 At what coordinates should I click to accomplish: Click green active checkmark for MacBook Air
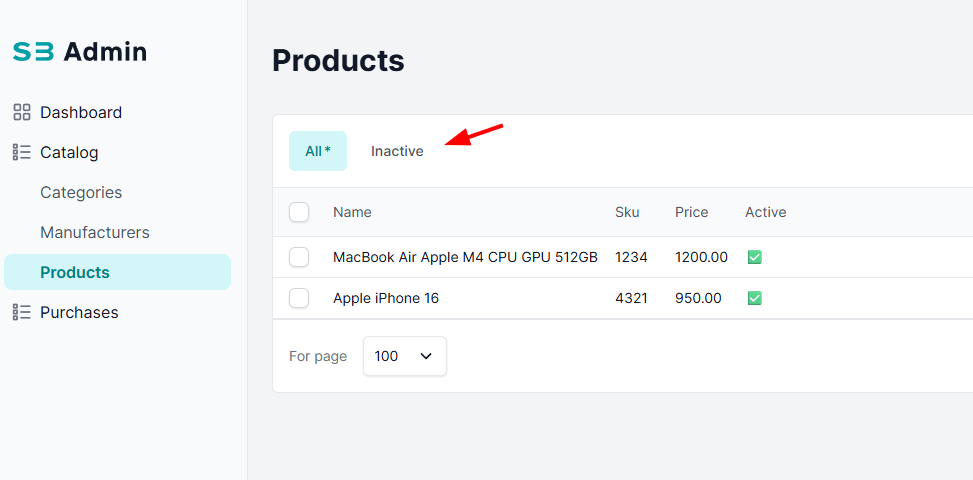(x=755, y=257)
